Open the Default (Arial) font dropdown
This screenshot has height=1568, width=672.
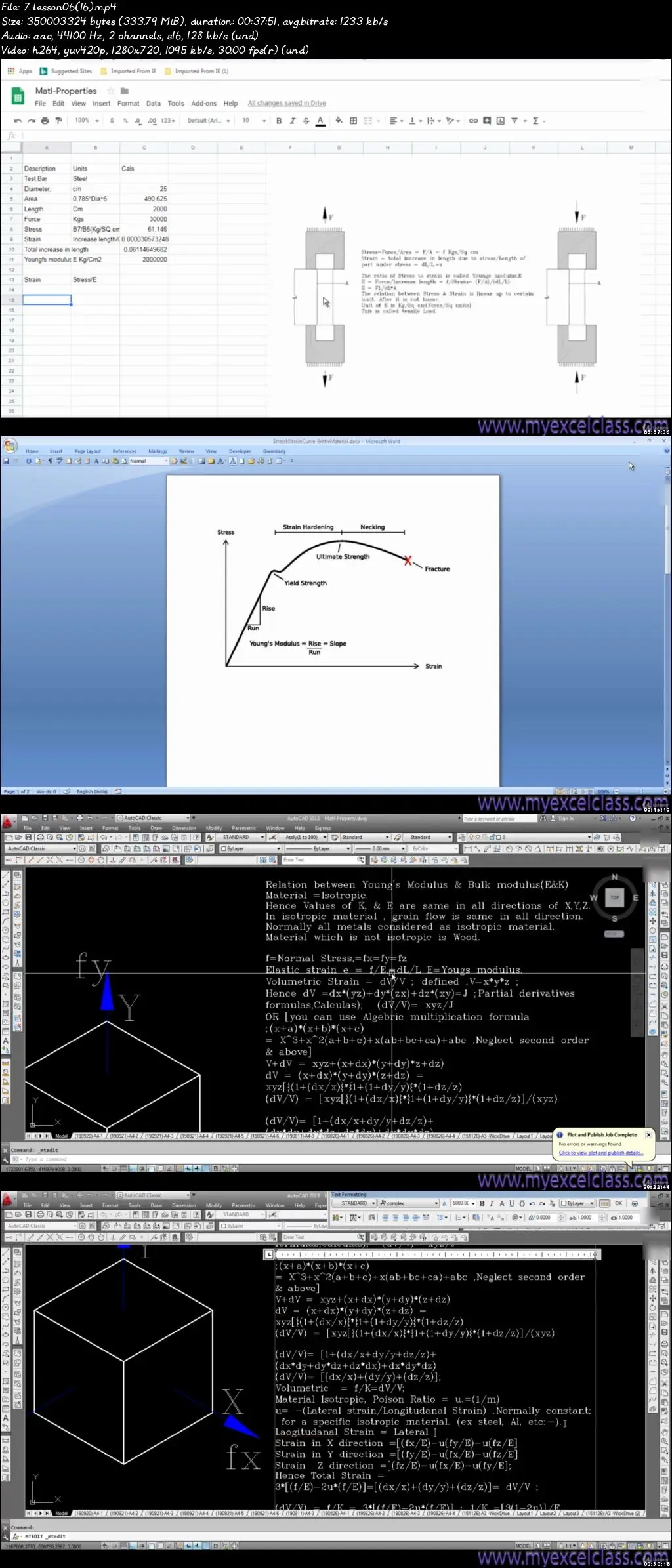(x=209, y=121)
